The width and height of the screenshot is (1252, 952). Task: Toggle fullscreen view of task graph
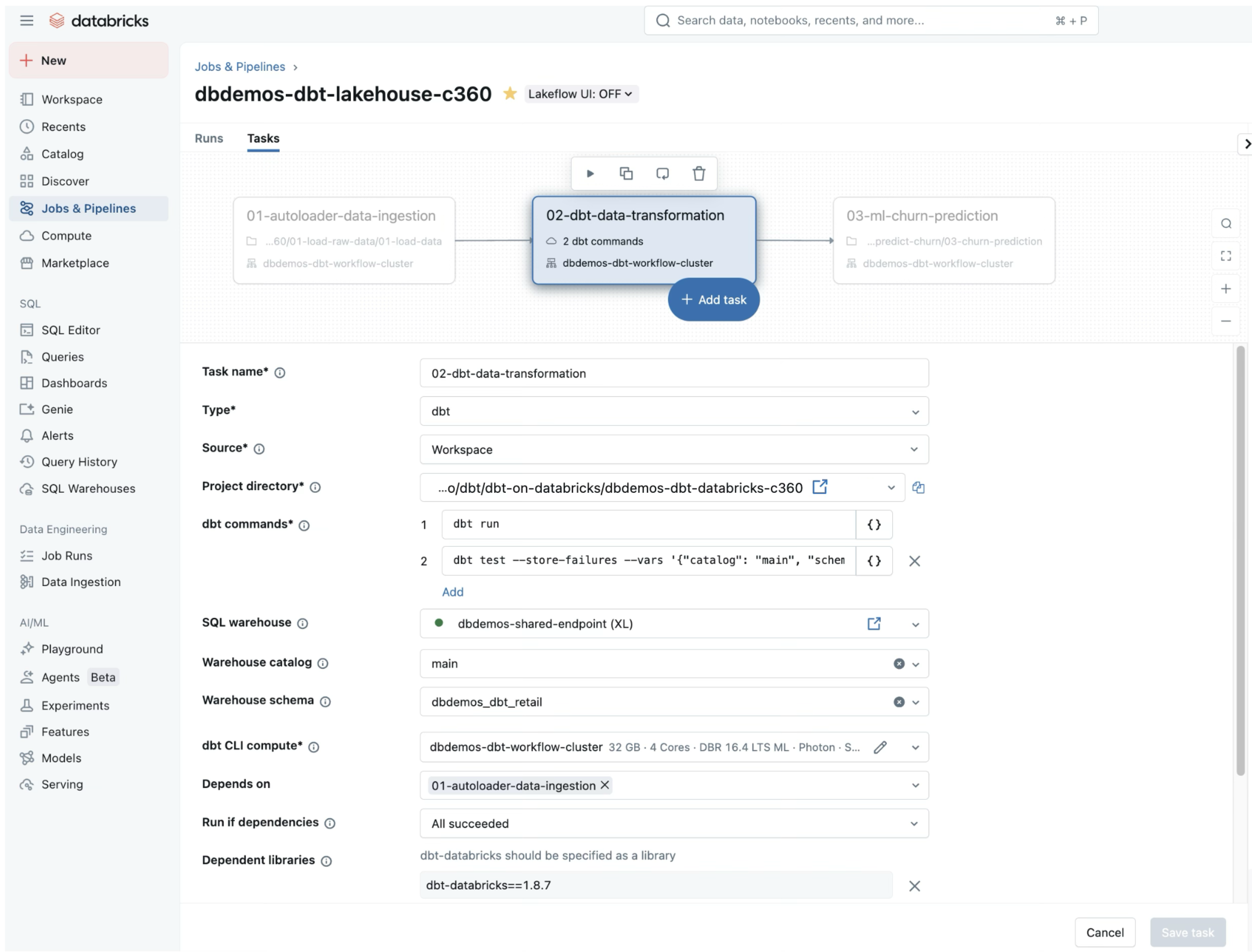1226,256
